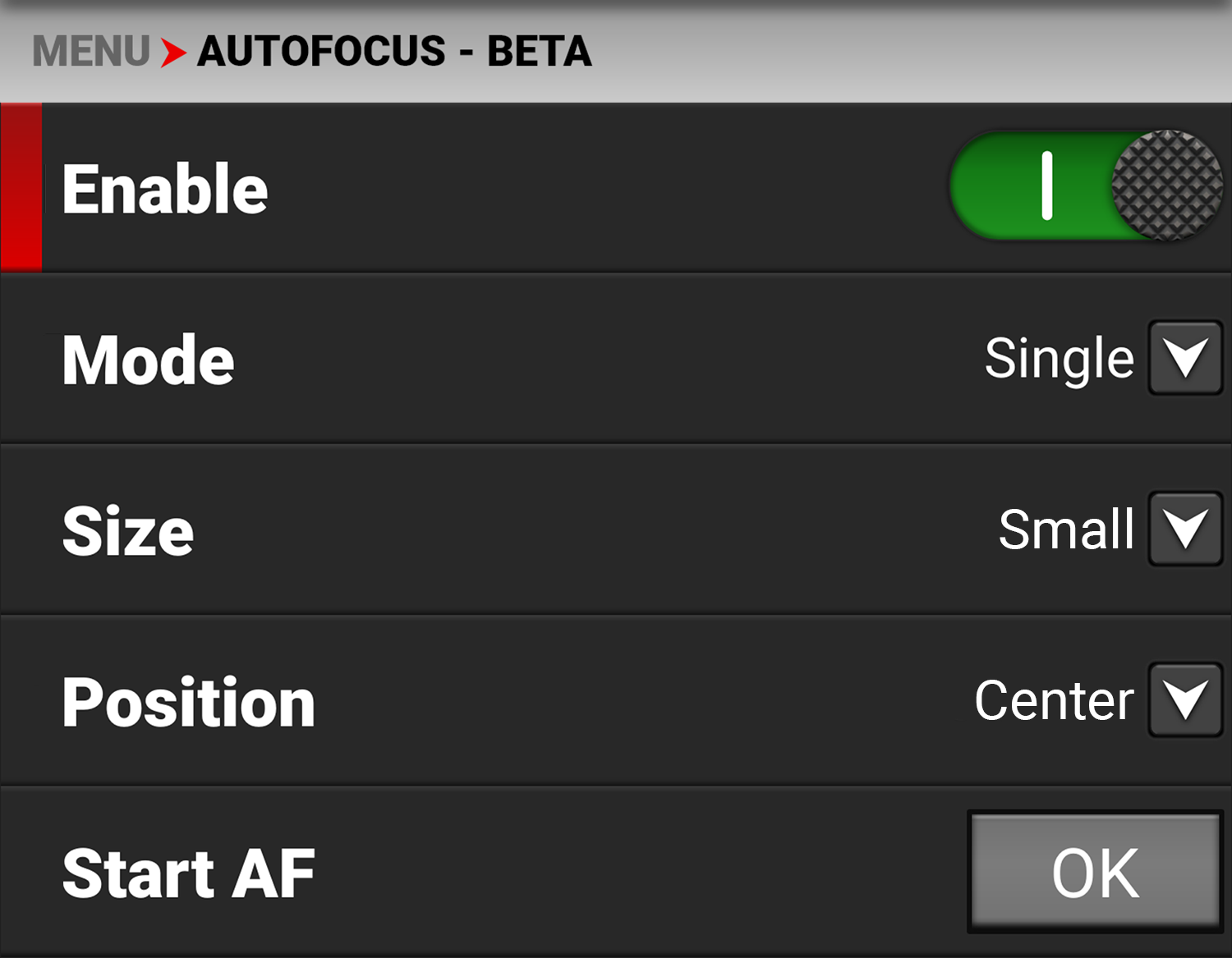Click the white bar icon inside green switch

(x=1046, y=186)
